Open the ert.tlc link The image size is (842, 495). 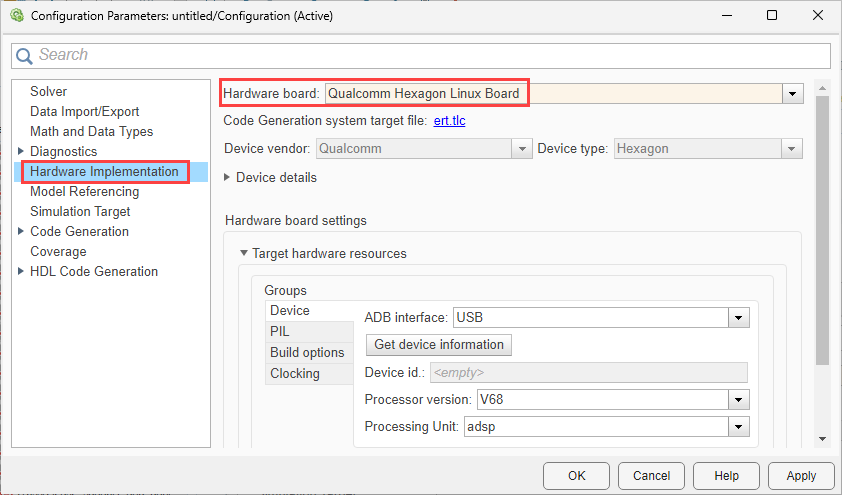449,121
